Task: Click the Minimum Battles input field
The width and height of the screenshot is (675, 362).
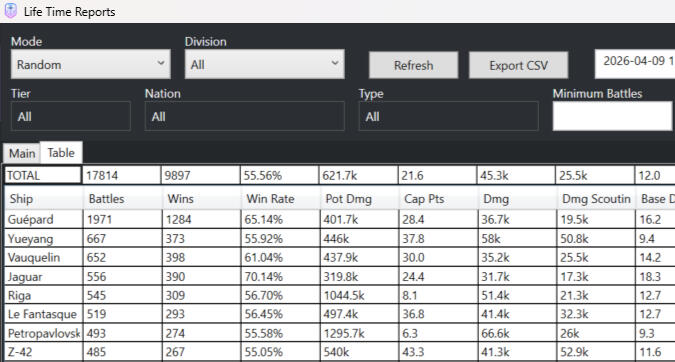Action: coord(612,116)
